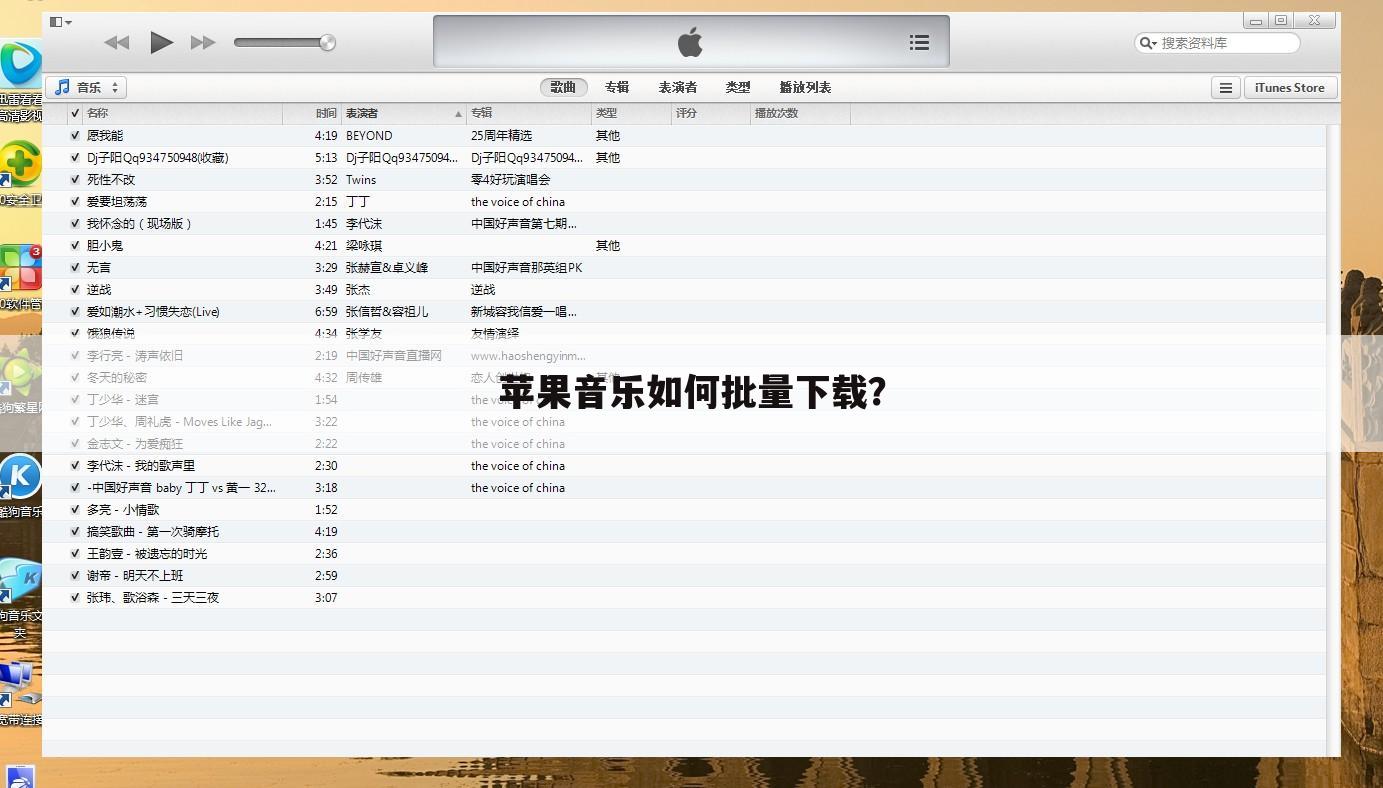Uncheck the checkbox next to 愿我能

pyautogui.click(x=74, y=135)
